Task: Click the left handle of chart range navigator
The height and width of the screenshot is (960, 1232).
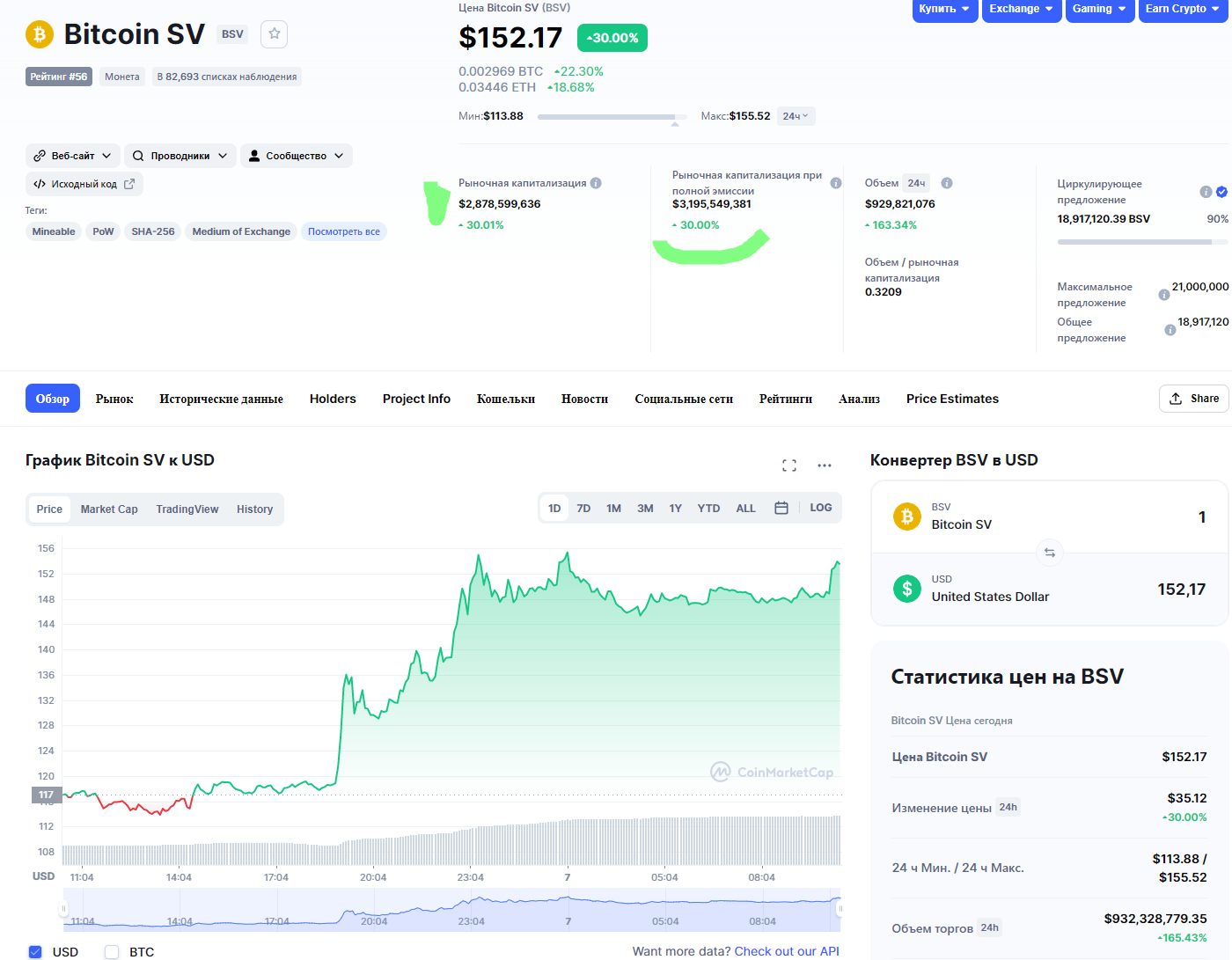Action: click(x=63, y=909)
